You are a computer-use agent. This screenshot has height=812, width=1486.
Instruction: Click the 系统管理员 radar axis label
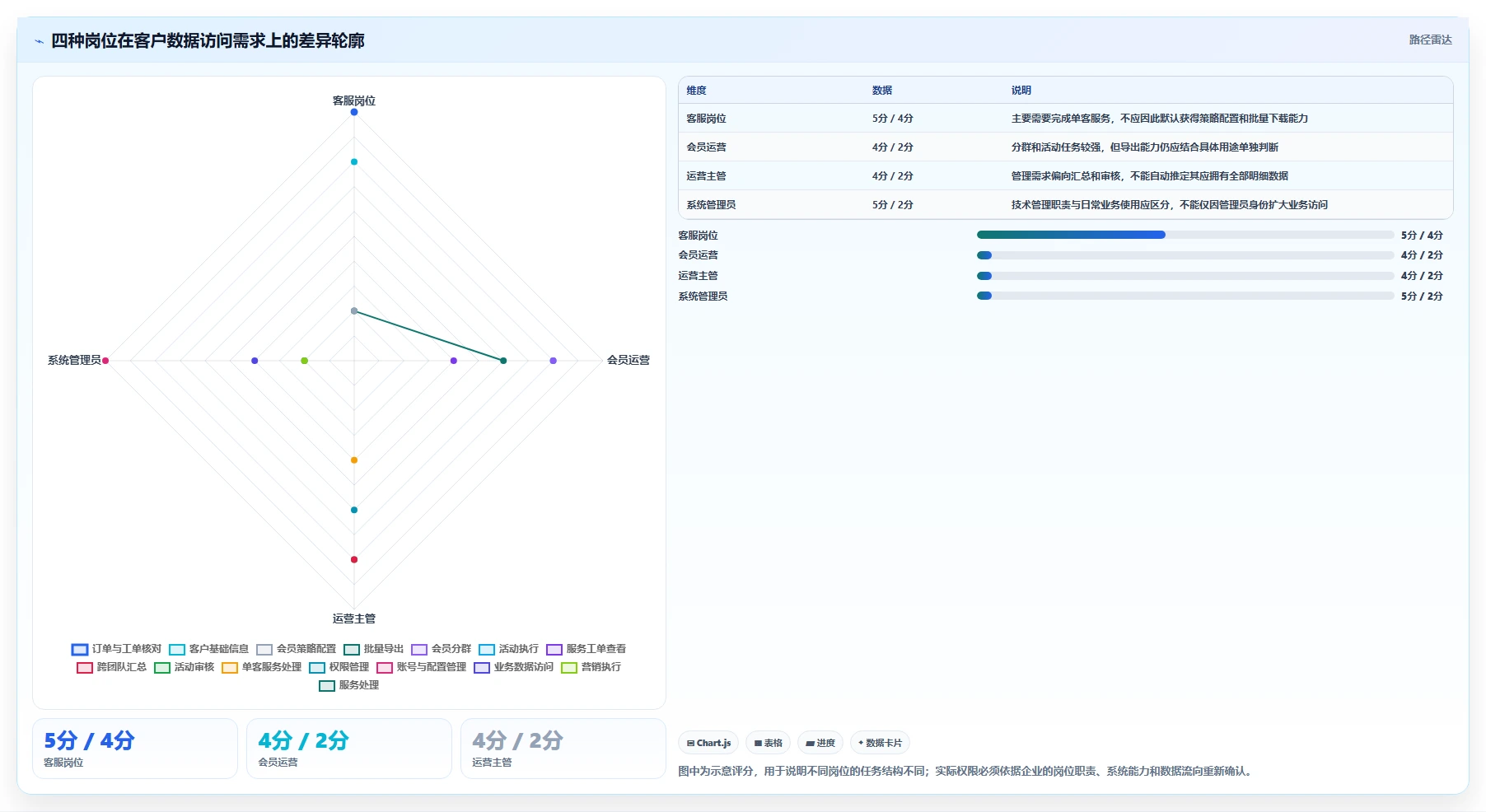(74, 360)
